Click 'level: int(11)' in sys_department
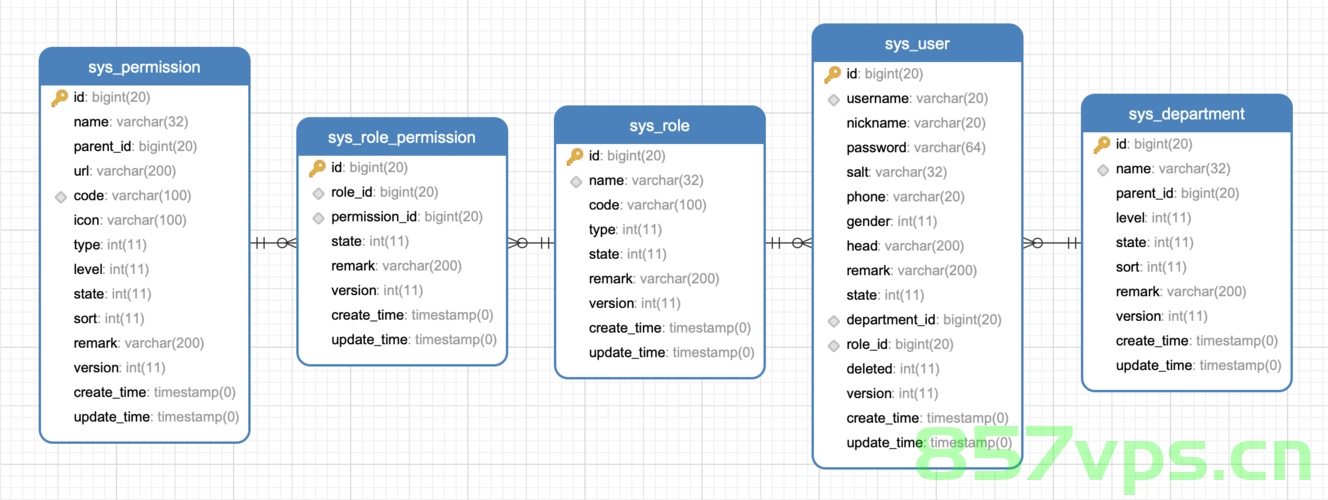This screenshot has height=500, width=1328. click(1154, 218)
